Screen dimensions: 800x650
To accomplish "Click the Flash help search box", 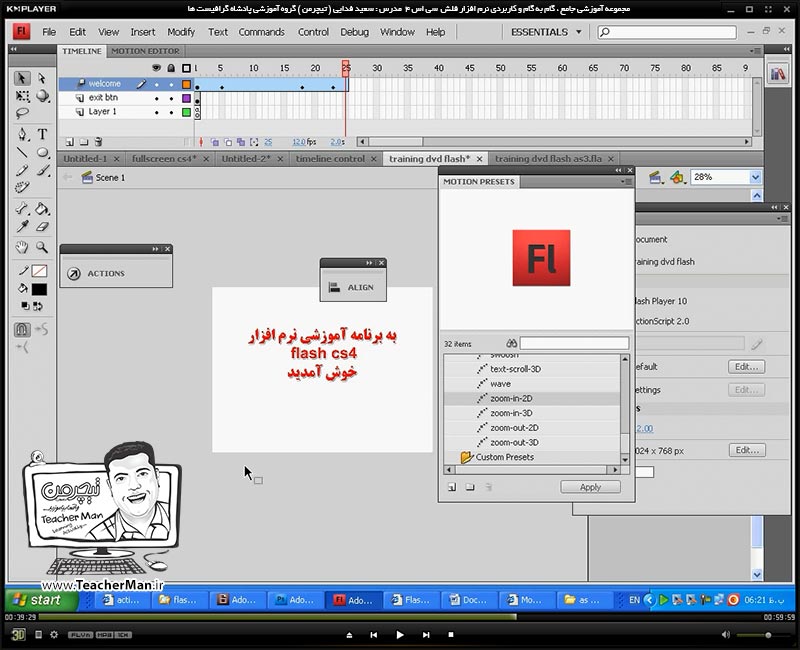I will [x=667, y=32].
